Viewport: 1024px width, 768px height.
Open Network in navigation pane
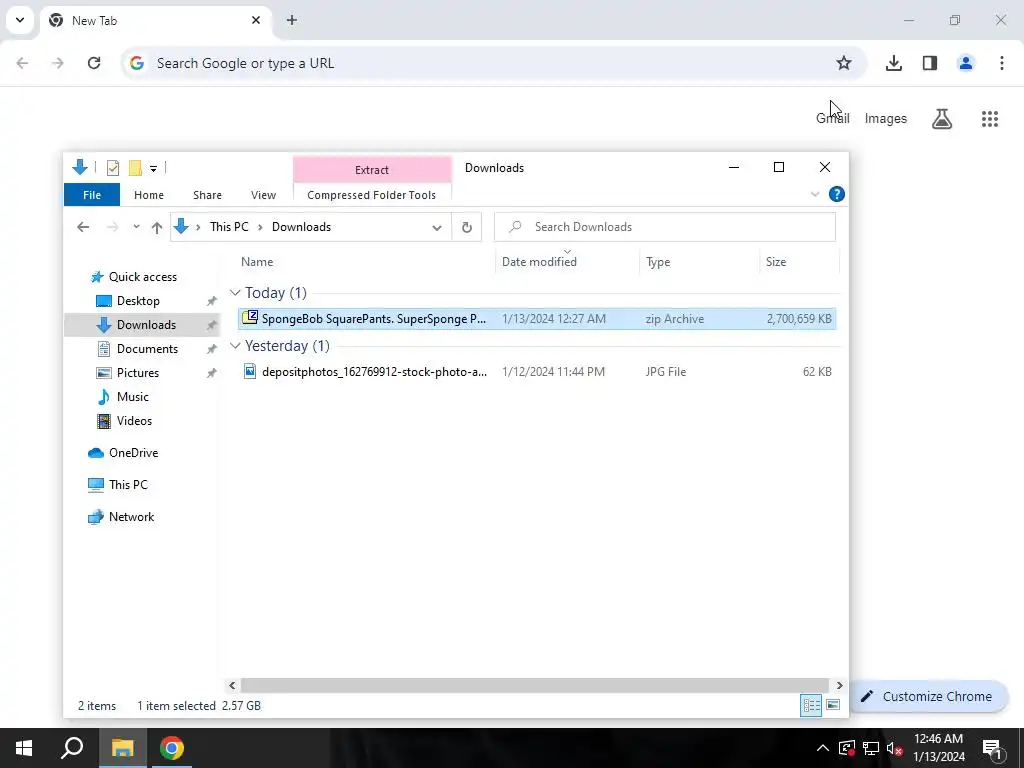(131, 517)
